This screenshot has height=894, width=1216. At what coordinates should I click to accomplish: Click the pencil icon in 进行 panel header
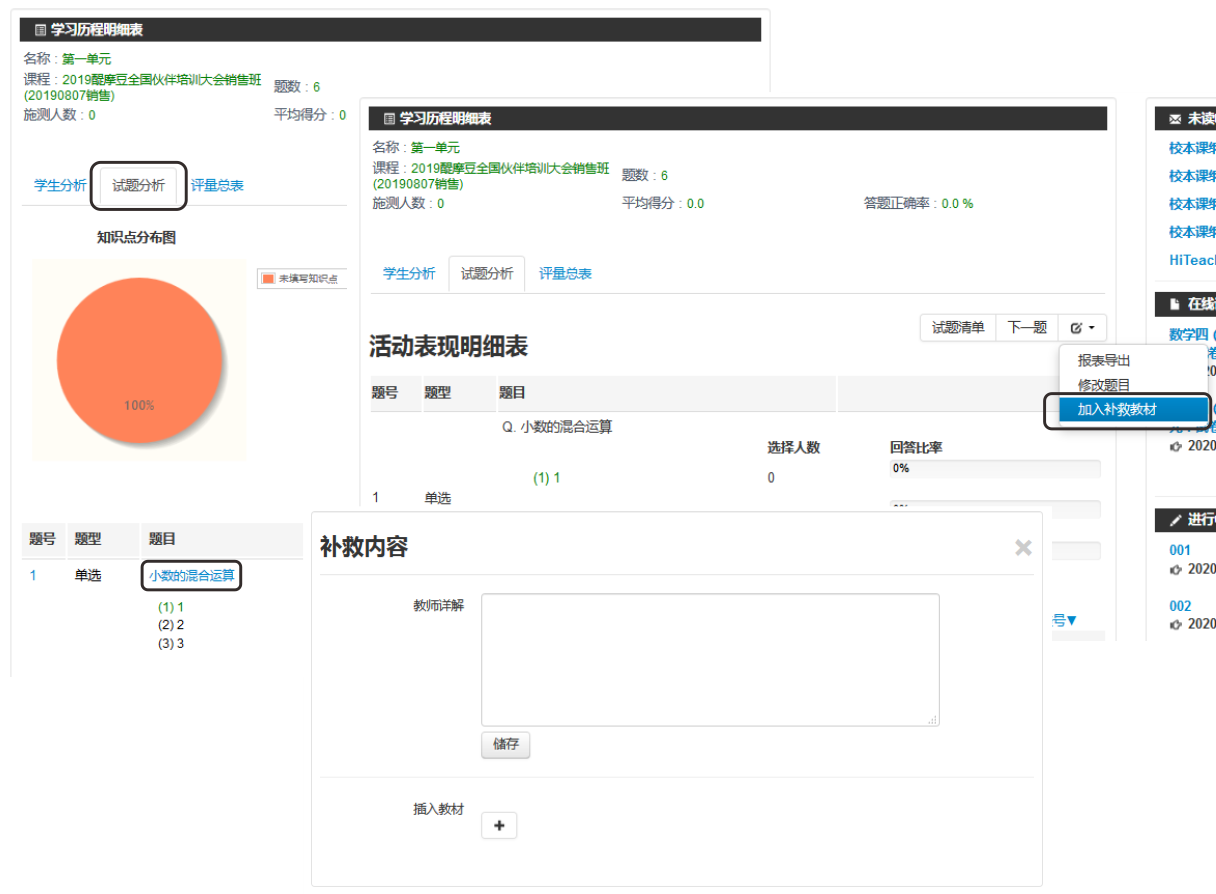click(1174, 519)
